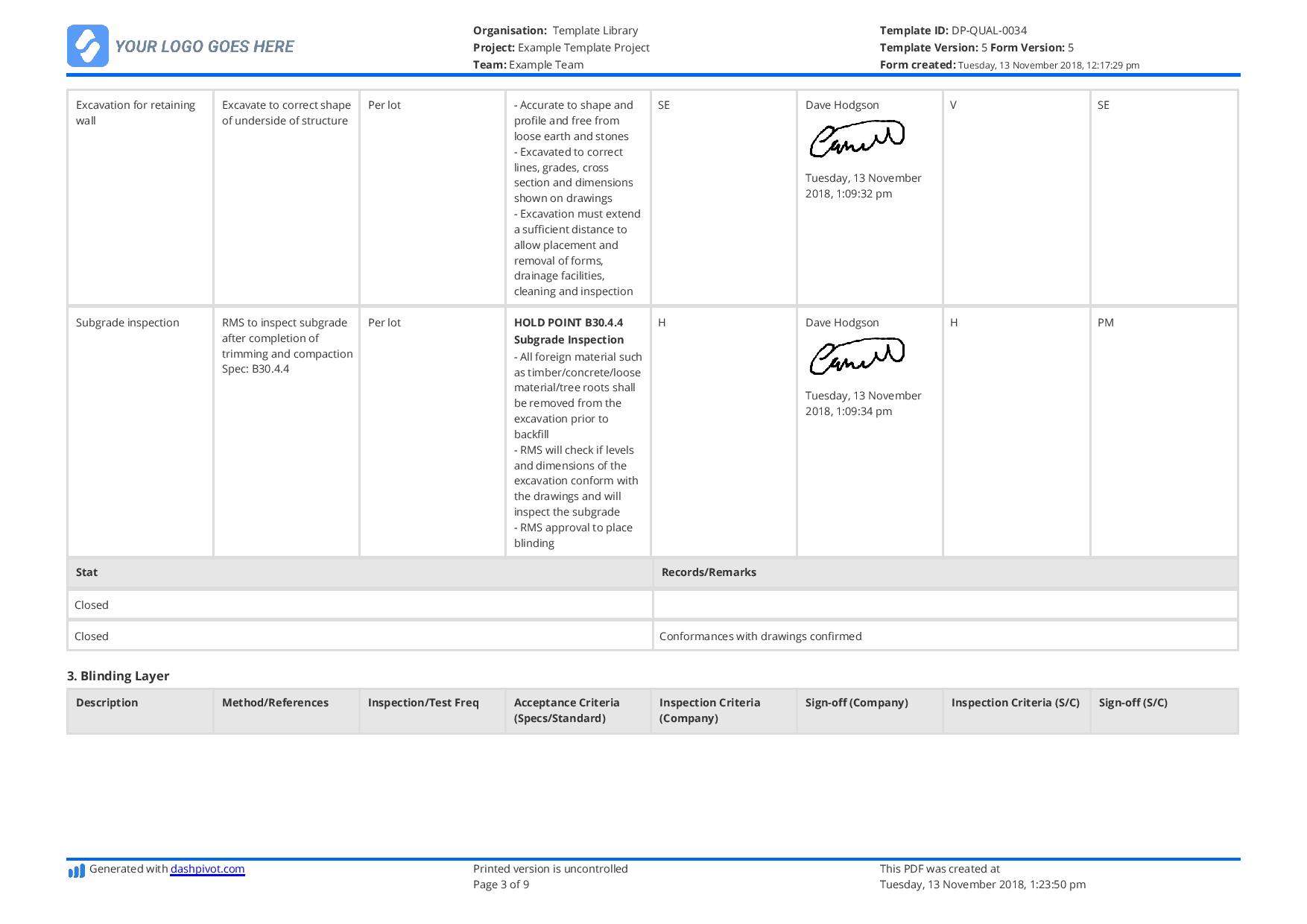Click the '3. Blinding Layer' section heading

(118, 676)
